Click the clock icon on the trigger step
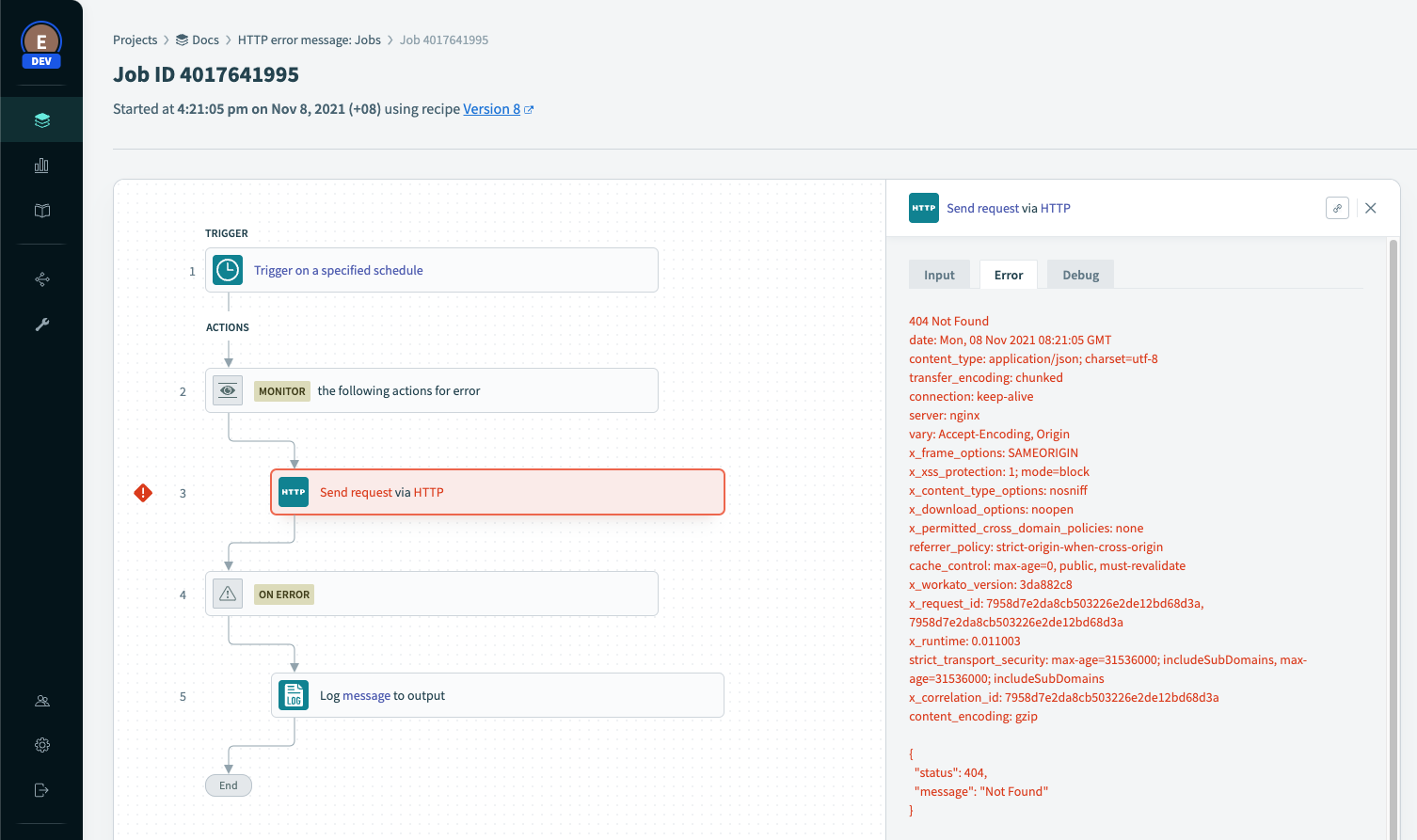 point(227,269)
